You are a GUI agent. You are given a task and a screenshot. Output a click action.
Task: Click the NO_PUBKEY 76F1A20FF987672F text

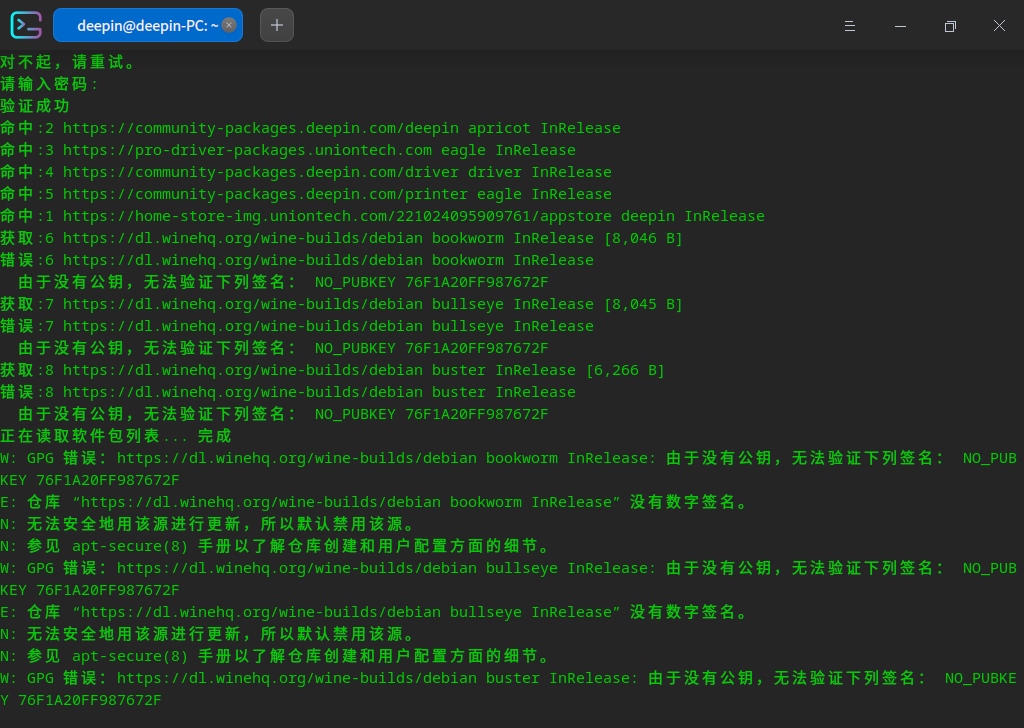430,281
